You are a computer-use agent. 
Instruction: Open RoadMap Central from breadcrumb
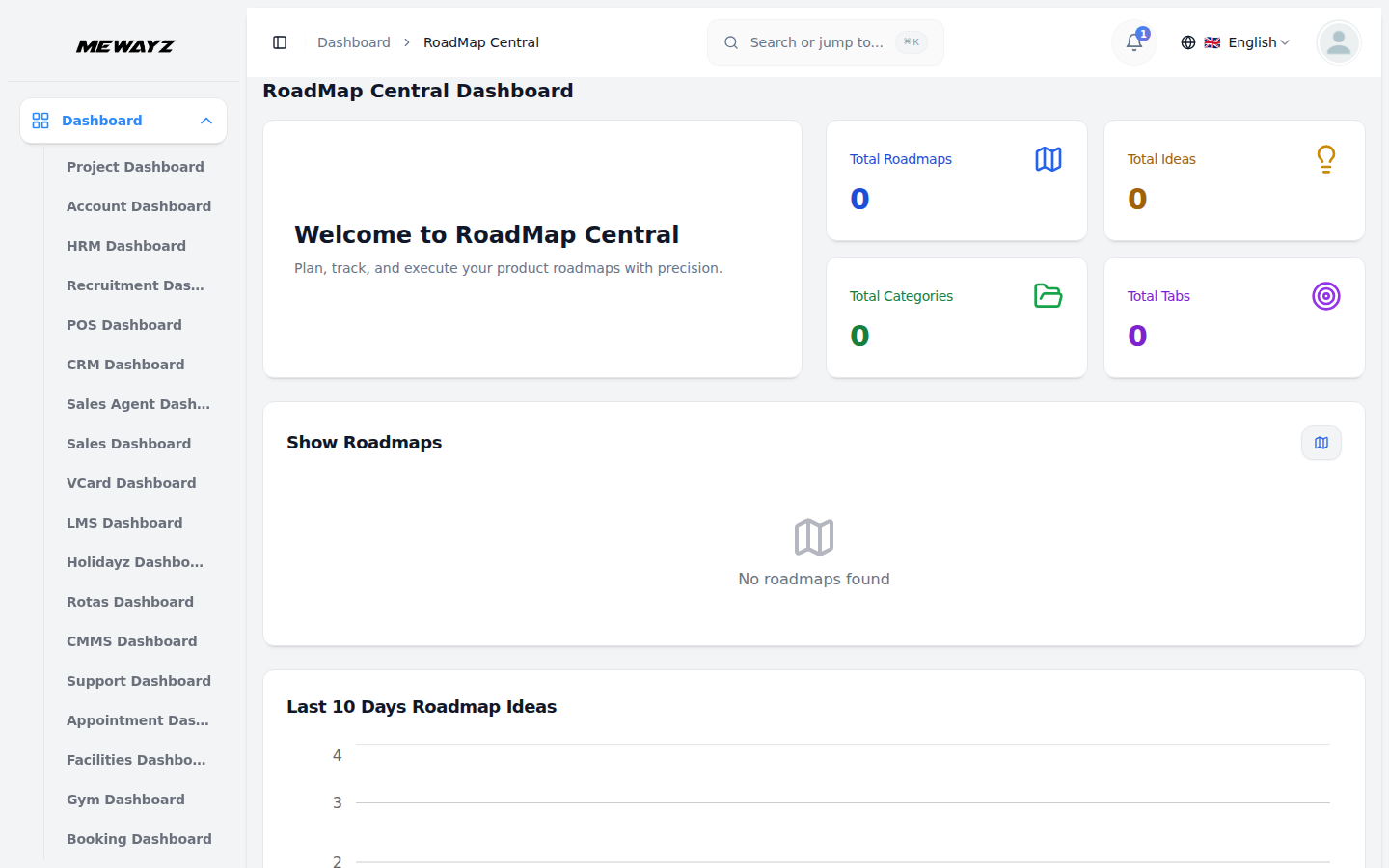(480, 42)
